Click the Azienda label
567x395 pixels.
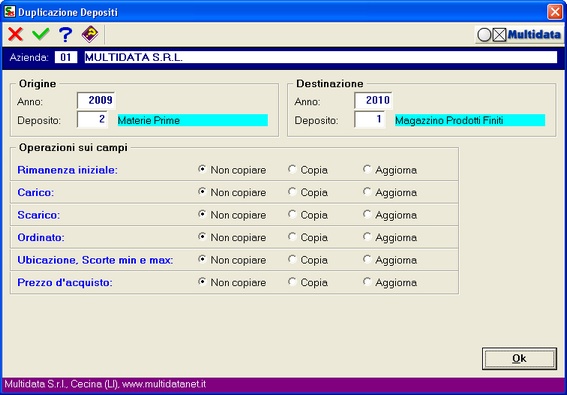(29, 58)
